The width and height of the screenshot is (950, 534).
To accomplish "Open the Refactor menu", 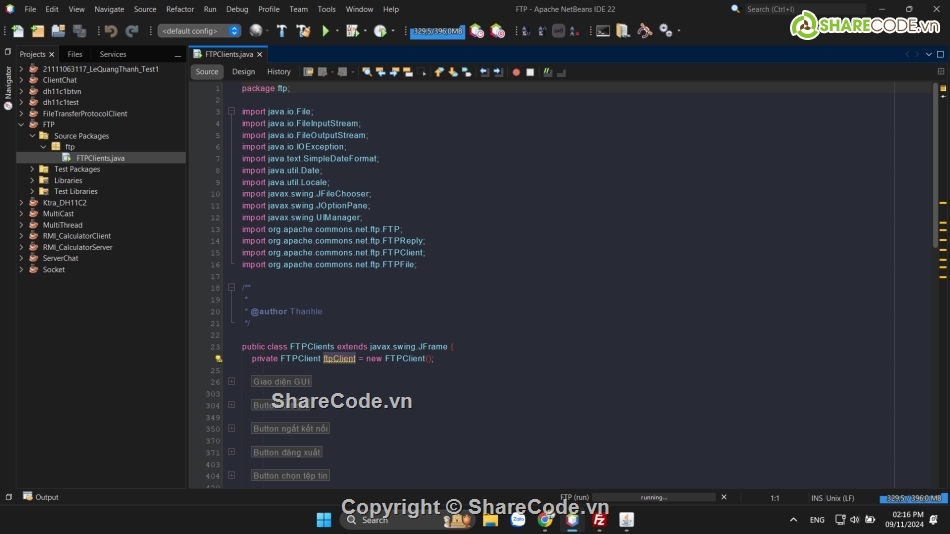I will tap(180, 9).
